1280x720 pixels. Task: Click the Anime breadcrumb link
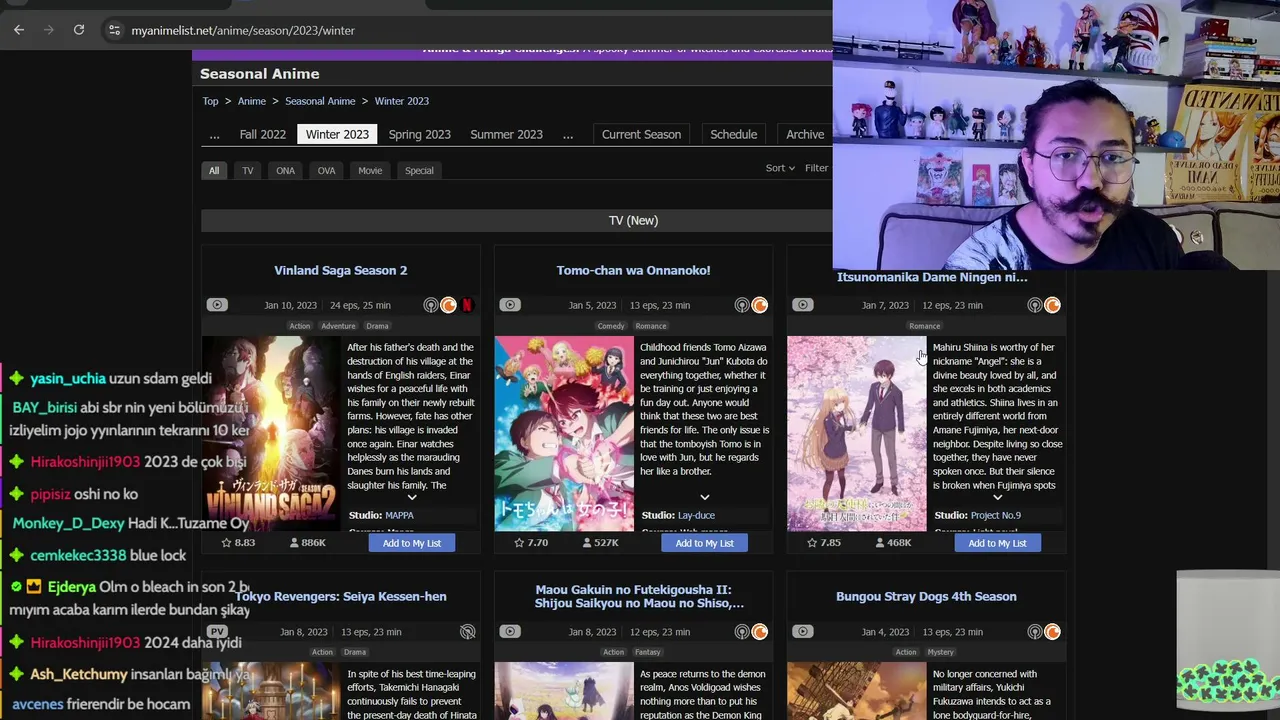(x=252, y=101)
